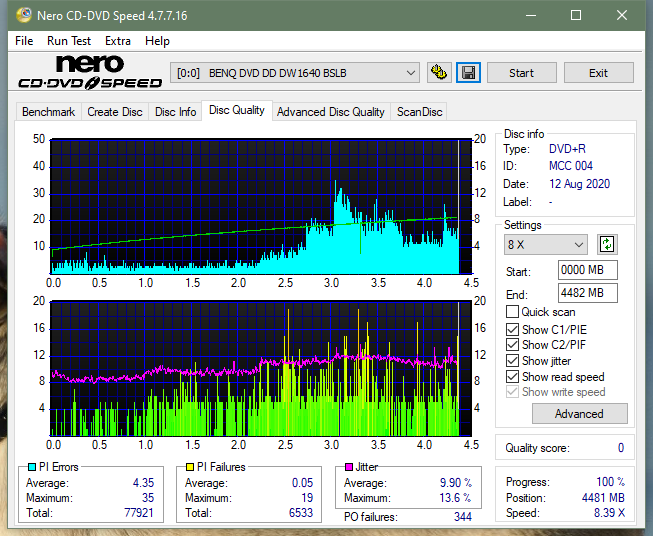This screenshot has height=536, width=653.
Task: Click the save floppy disk icon
Action: [x=469, y=73]
